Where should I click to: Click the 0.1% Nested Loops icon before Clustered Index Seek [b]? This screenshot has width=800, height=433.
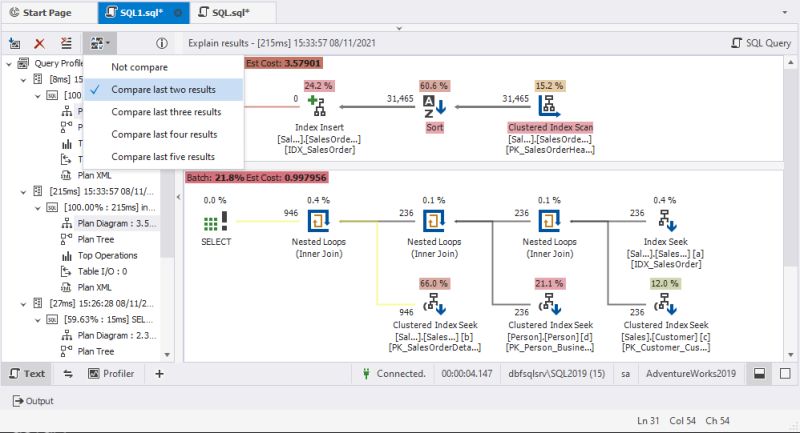434,221
